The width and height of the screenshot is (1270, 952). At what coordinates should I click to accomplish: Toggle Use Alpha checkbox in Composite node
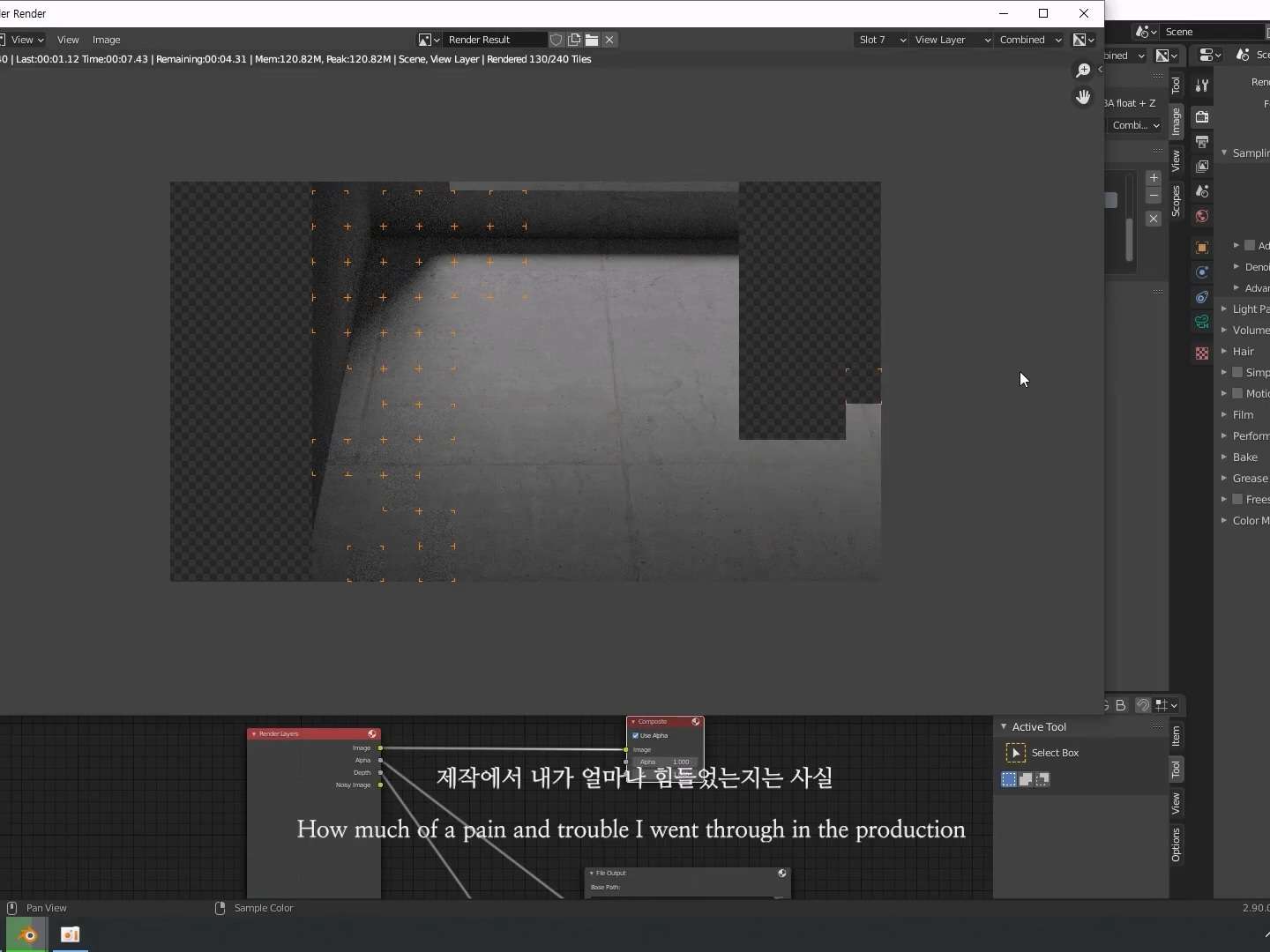click(x=636, y=735)
